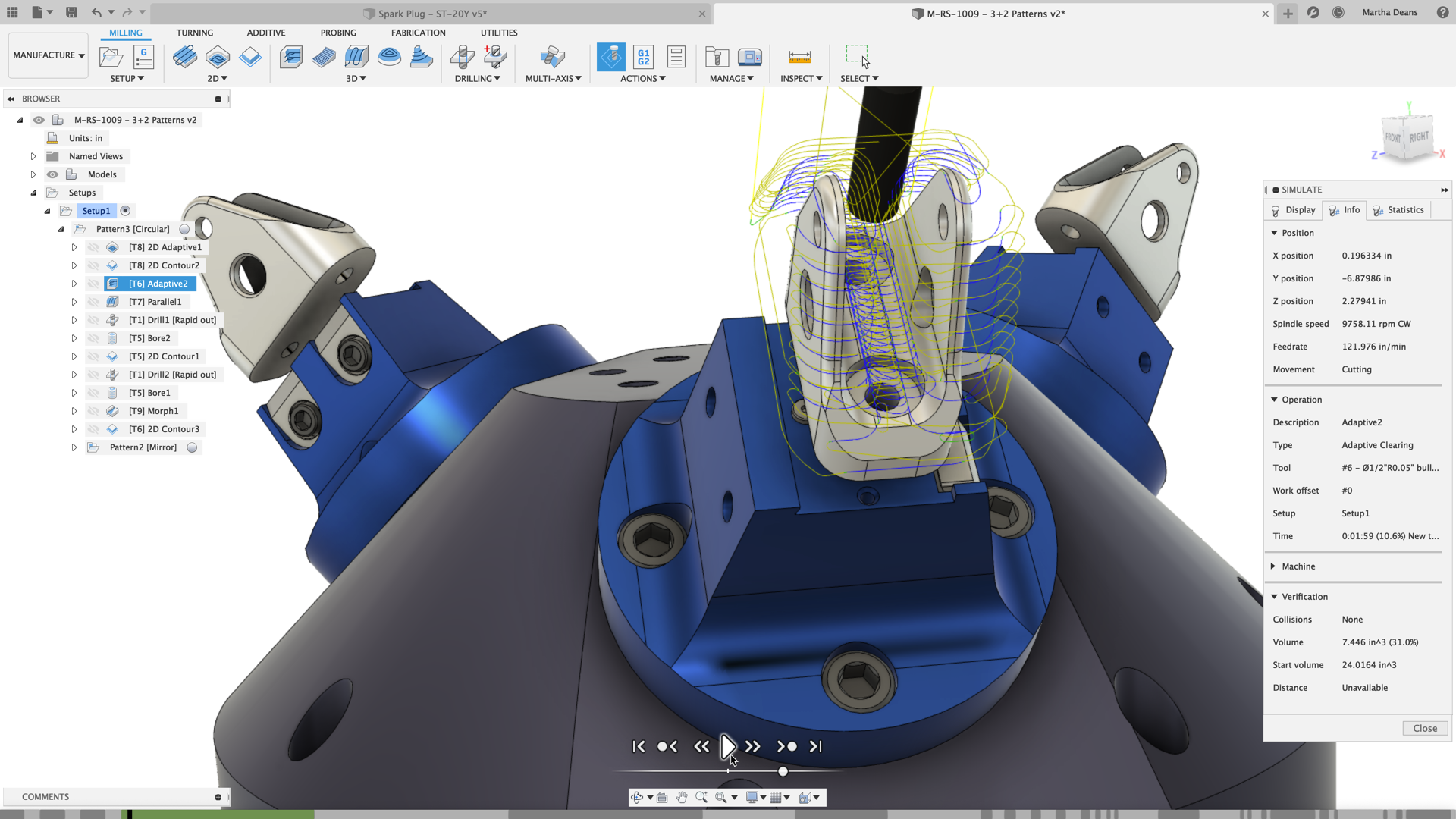Select the 2D Adaptive Clearing tool icon

[x=184, y=57]
